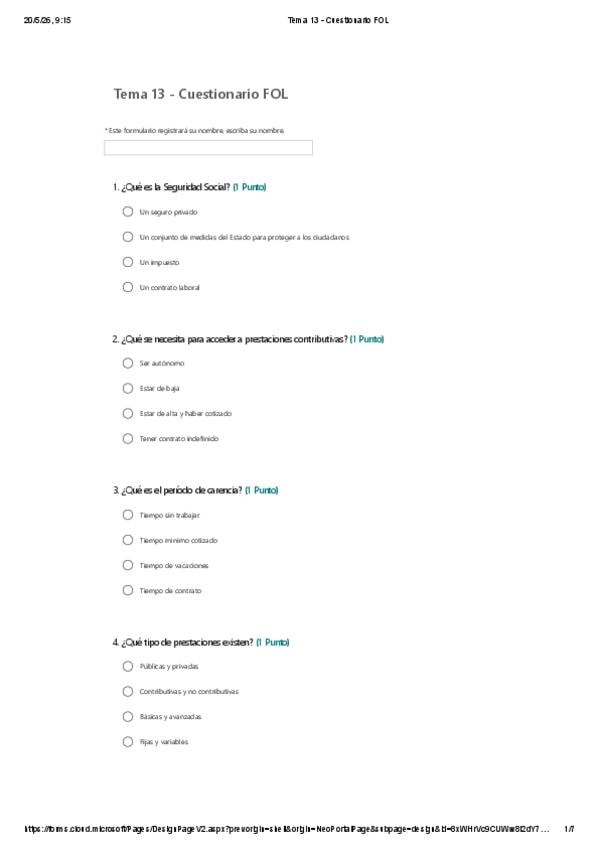Choose 'Contributivas y no contributivas' option
This screenshot has width=599, height=848.
(x=128, y=691)
